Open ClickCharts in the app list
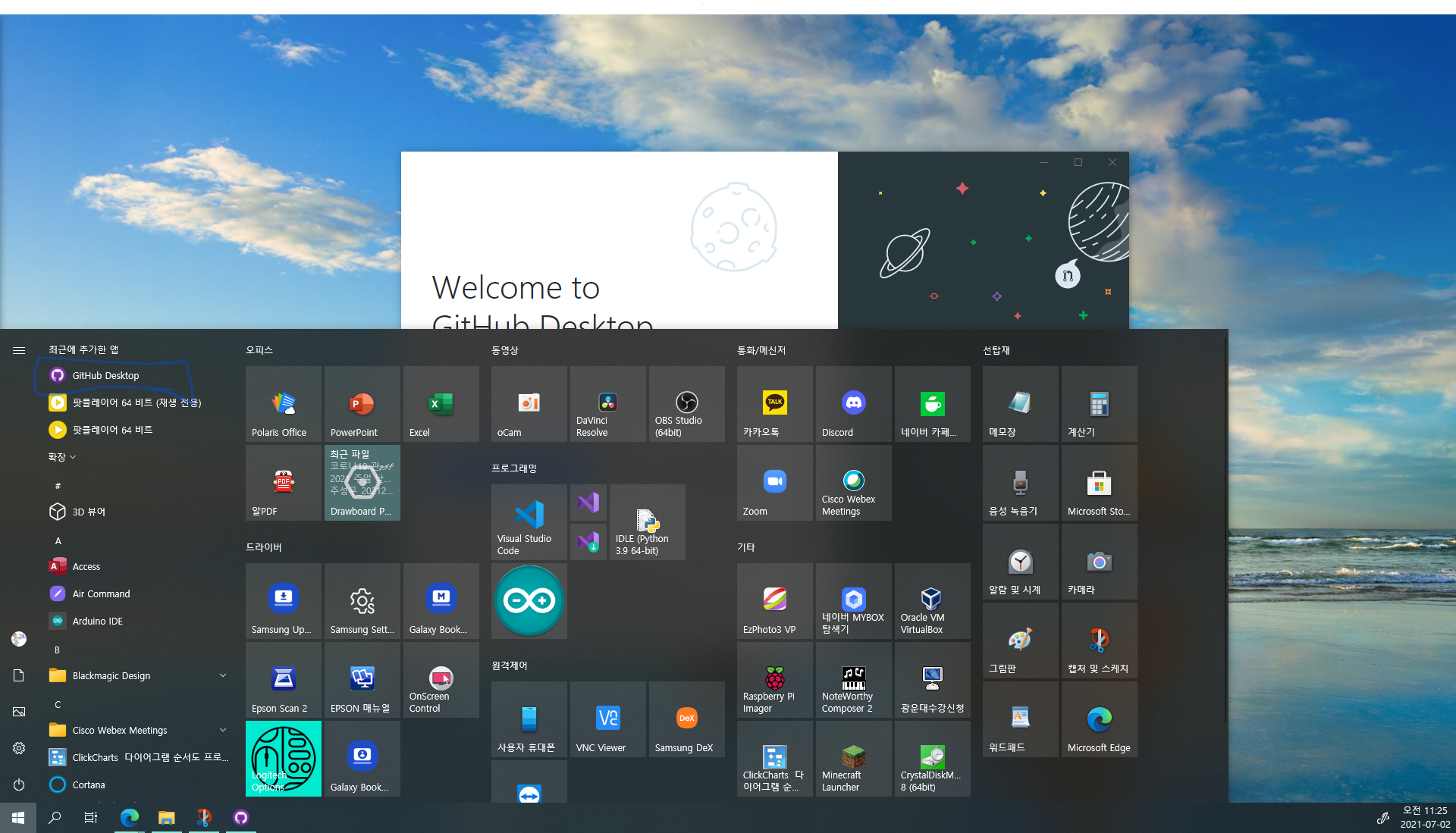Screen dimensions: 1456x833 click(136, 757)
